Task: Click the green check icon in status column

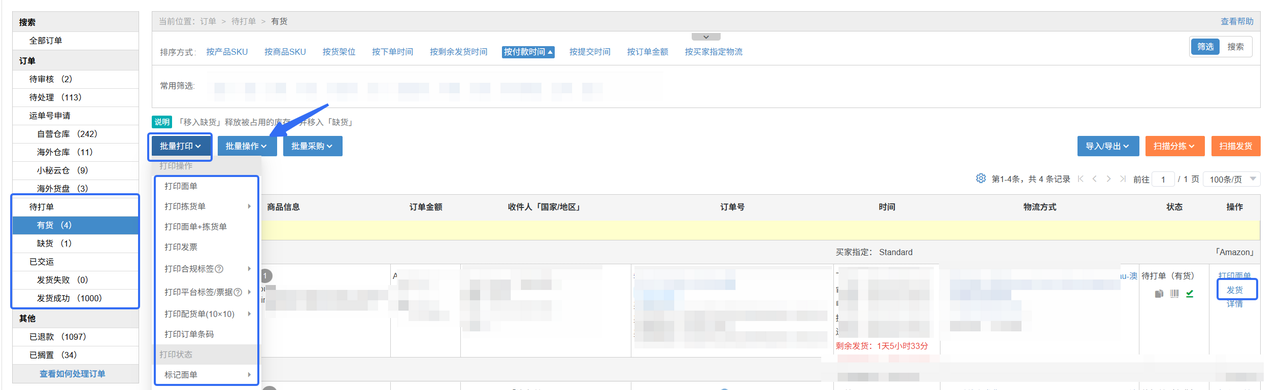Action: coord(1190,294)
